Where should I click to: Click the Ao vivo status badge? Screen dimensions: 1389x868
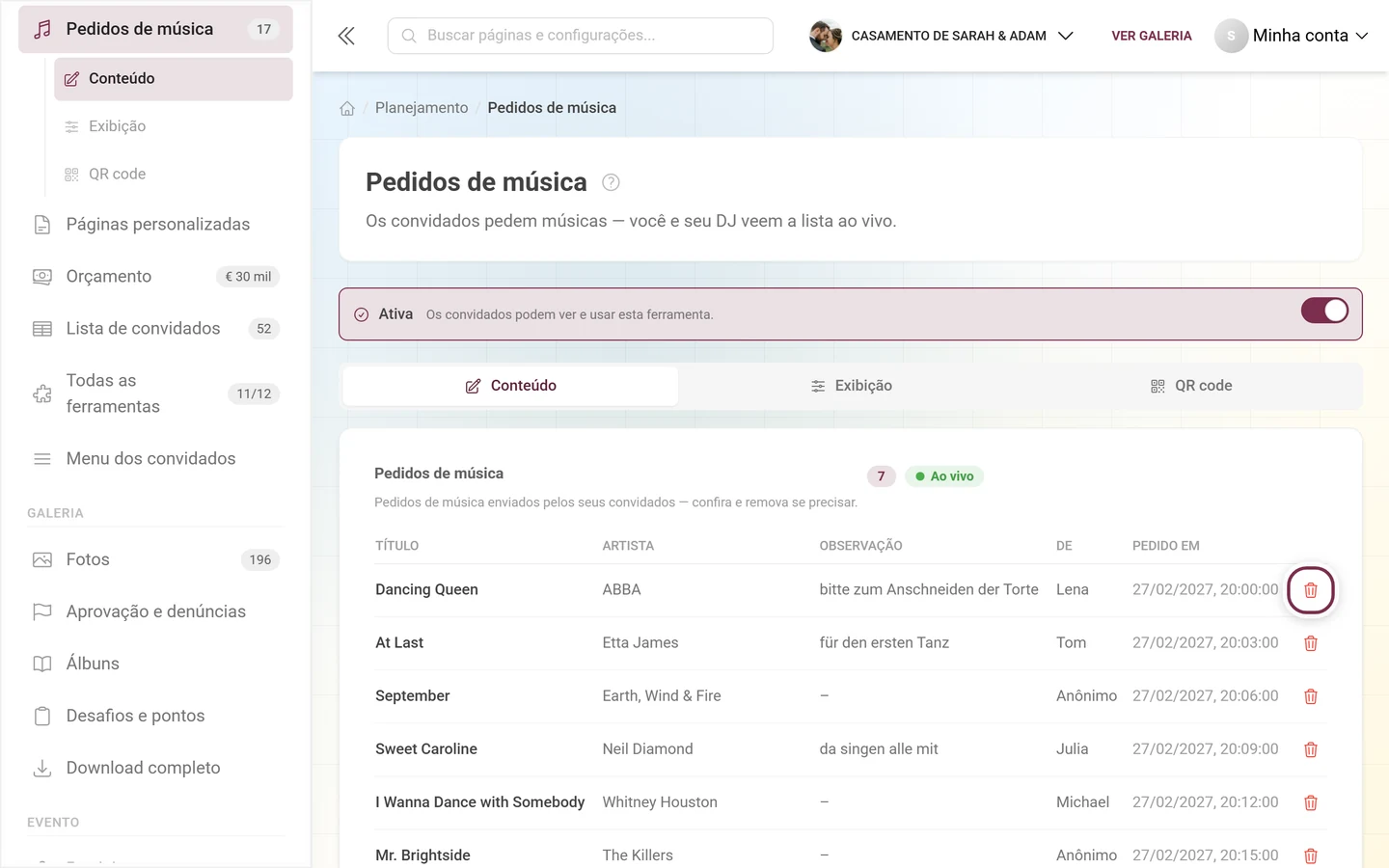[x=944, y=476]
